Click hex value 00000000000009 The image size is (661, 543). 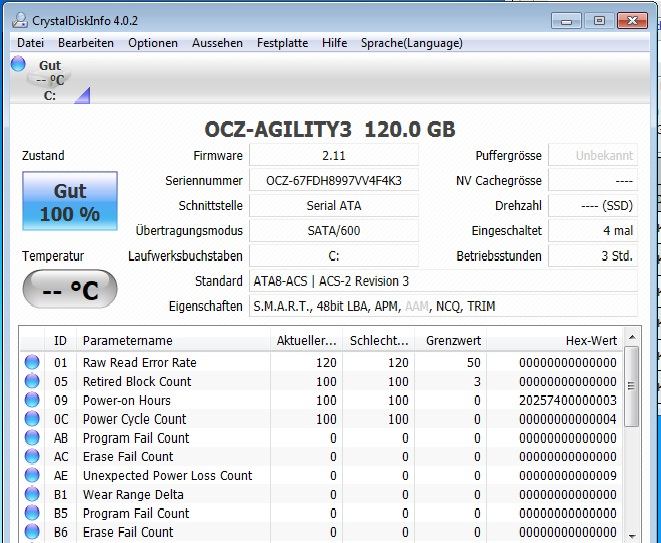pos(568,476)
